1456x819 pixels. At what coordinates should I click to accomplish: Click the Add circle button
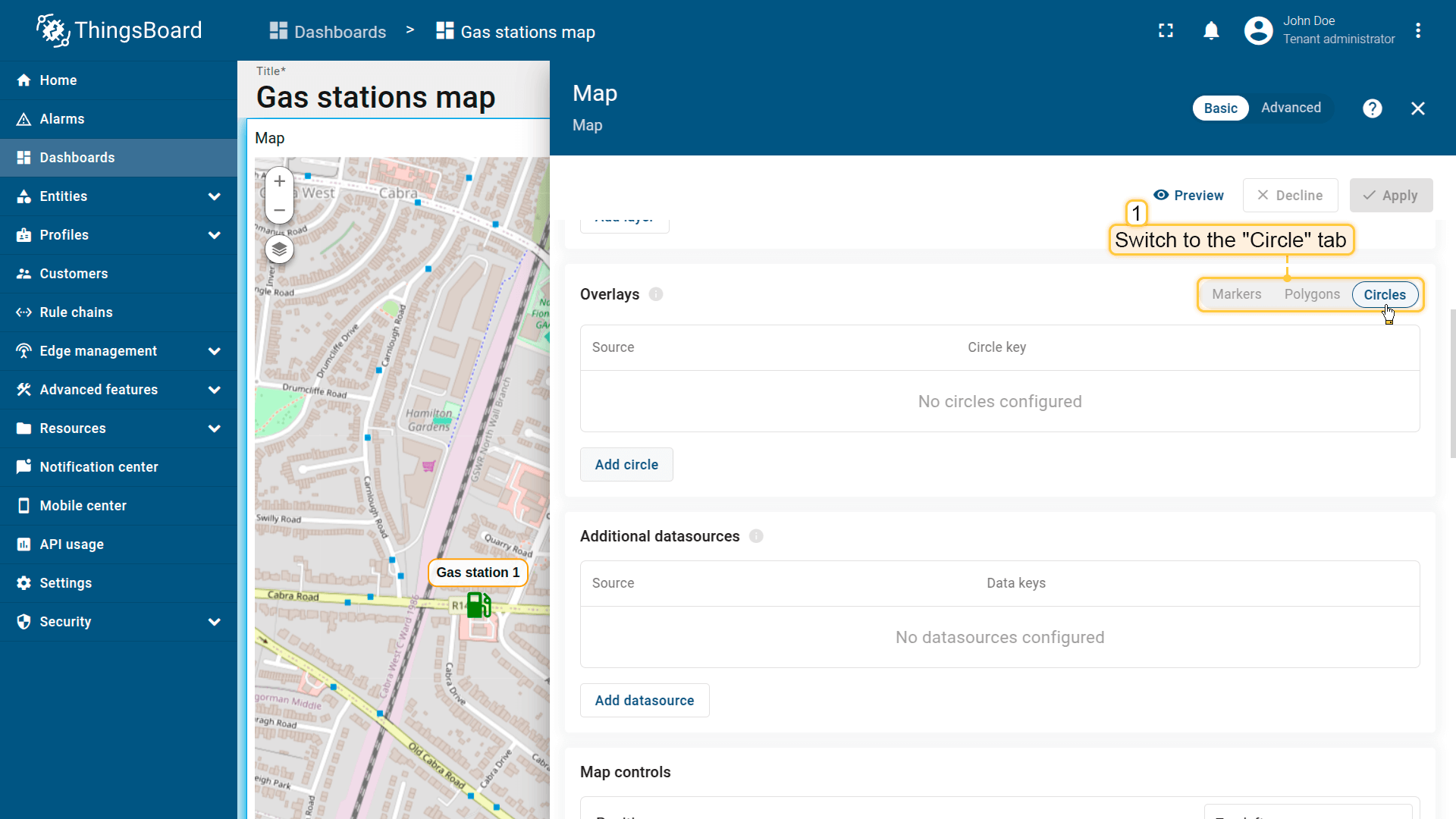pyautogui.click(x=626, y=465)
